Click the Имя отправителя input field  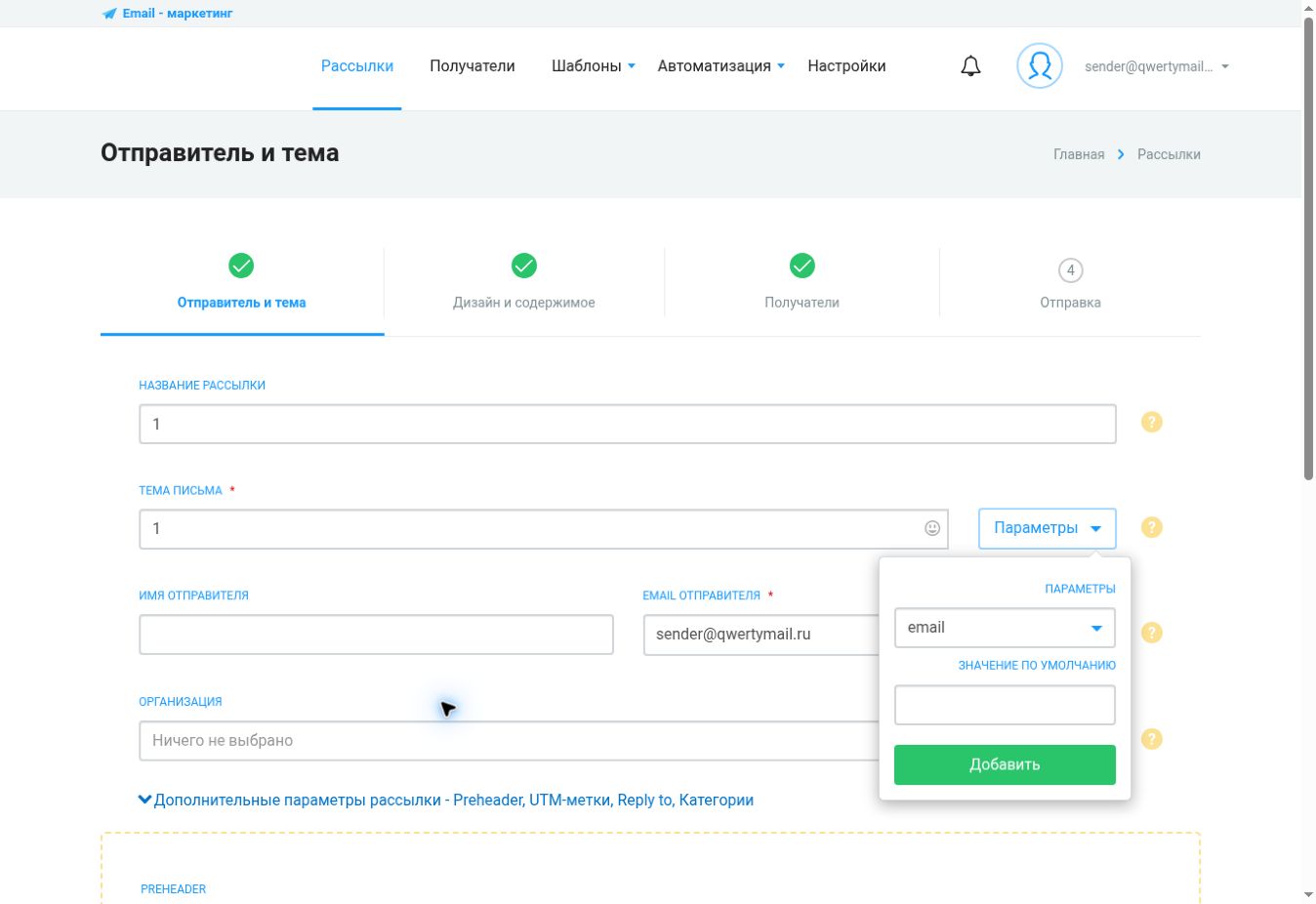click(x=376, y=635)
